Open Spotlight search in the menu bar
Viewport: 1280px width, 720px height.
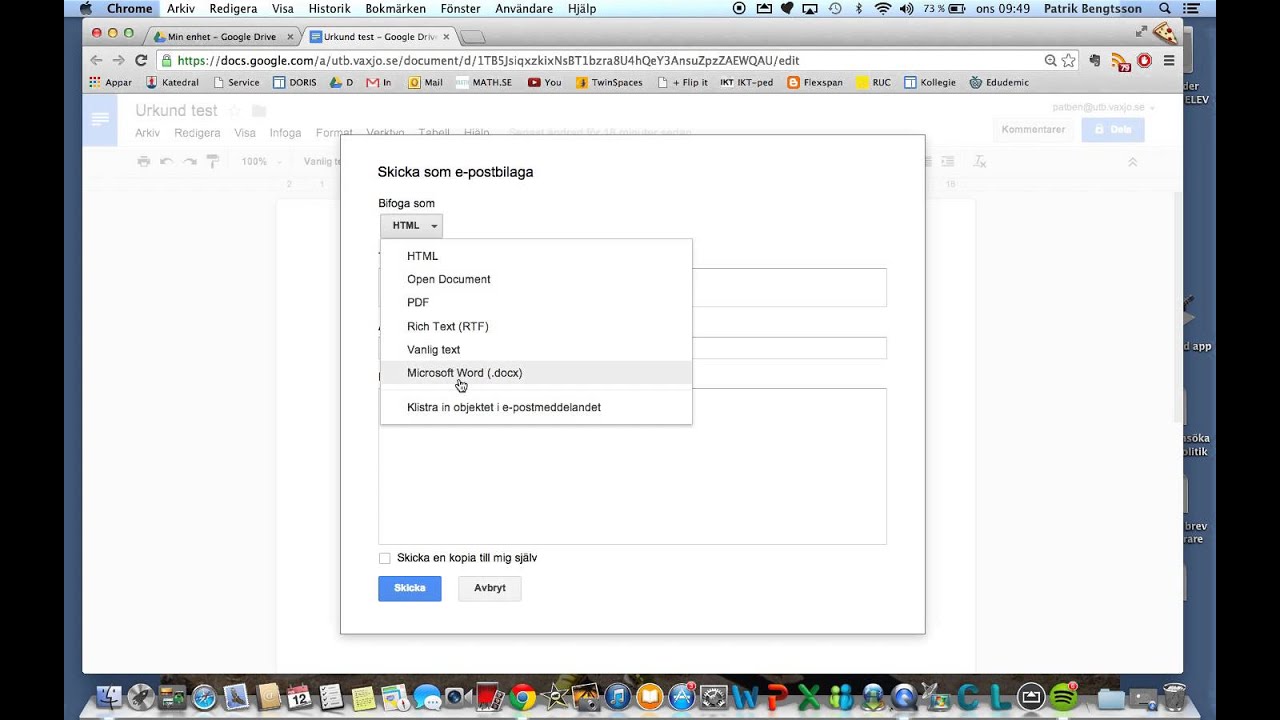tap(1165, 9)
